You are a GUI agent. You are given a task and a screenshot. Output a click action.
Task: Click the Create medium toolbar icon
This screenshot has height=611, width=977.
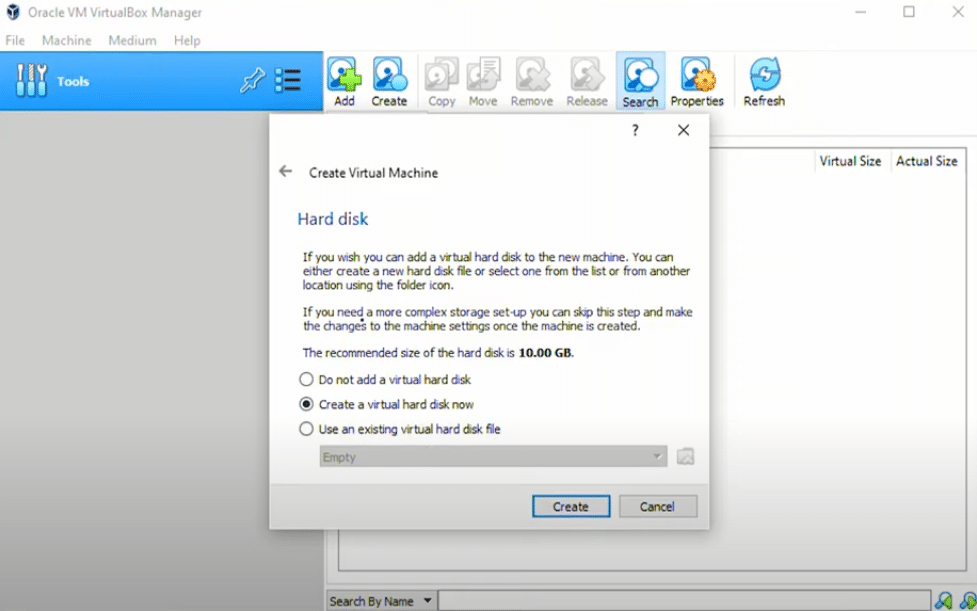[x=389, y=81]
